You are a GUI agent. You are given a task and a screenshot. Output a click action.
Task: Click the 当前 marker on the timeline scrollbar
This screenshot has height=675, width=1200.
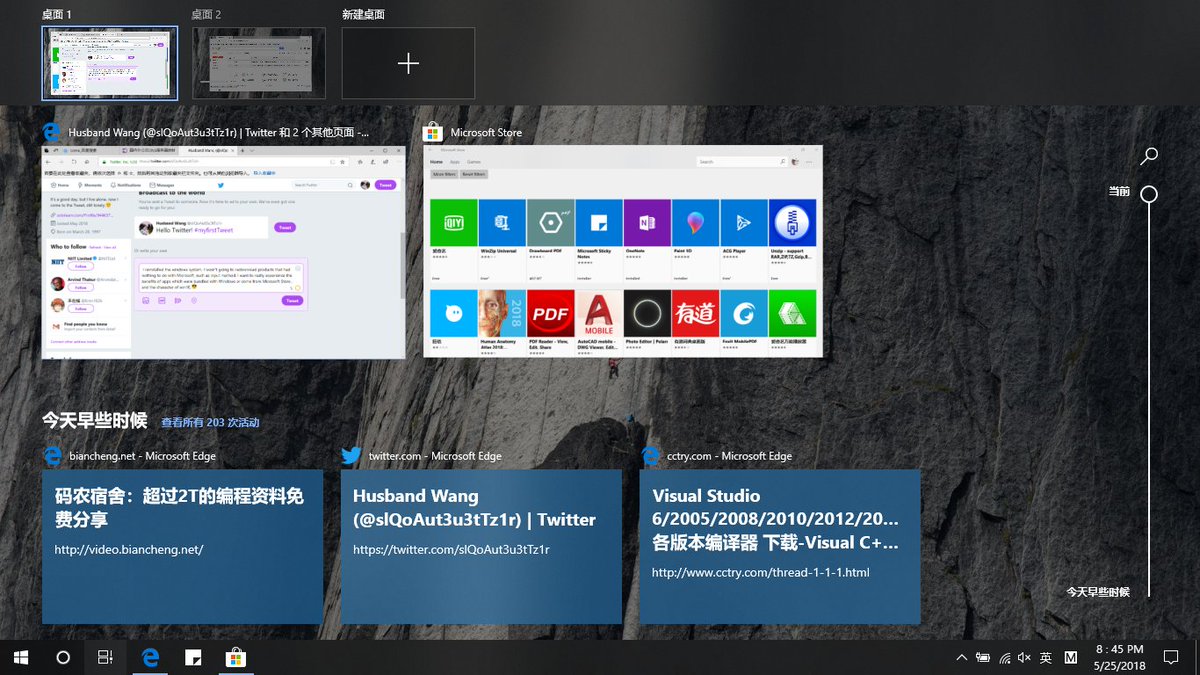coord(1148,195)
